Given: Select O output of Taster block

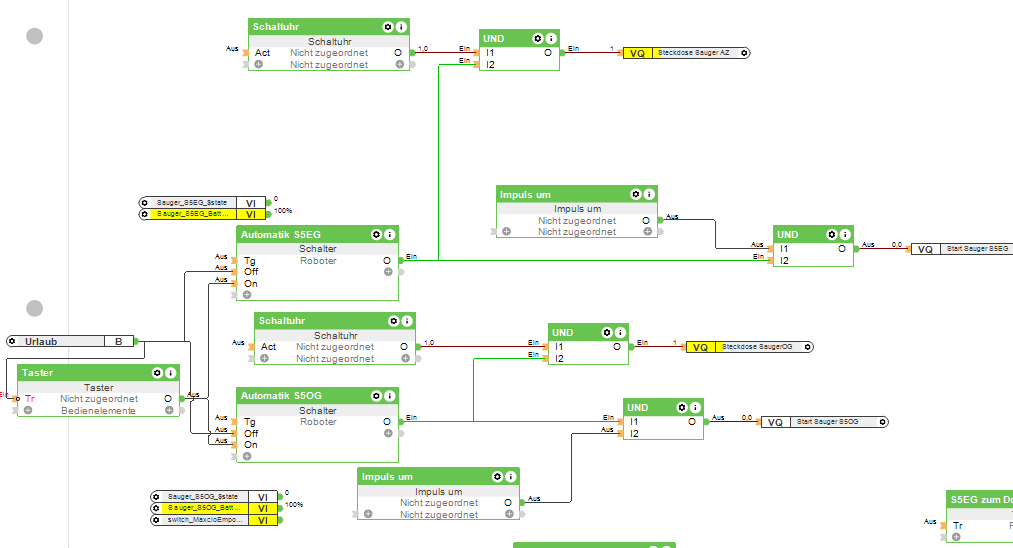Looking at the screenshot, I should pyautogui.click(x=168, y=399).
